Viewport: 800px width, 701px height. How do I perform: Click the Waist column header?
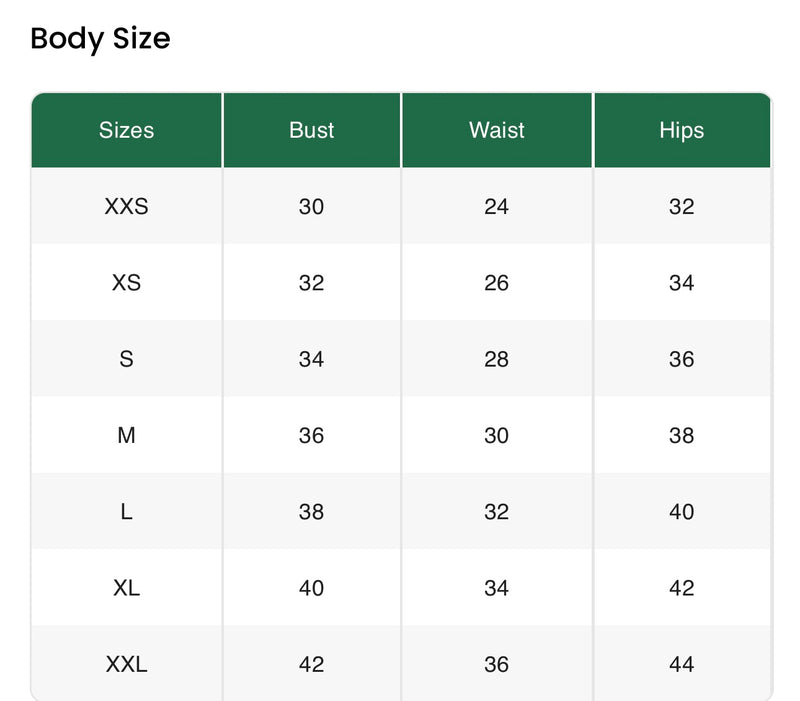point(496,130)
